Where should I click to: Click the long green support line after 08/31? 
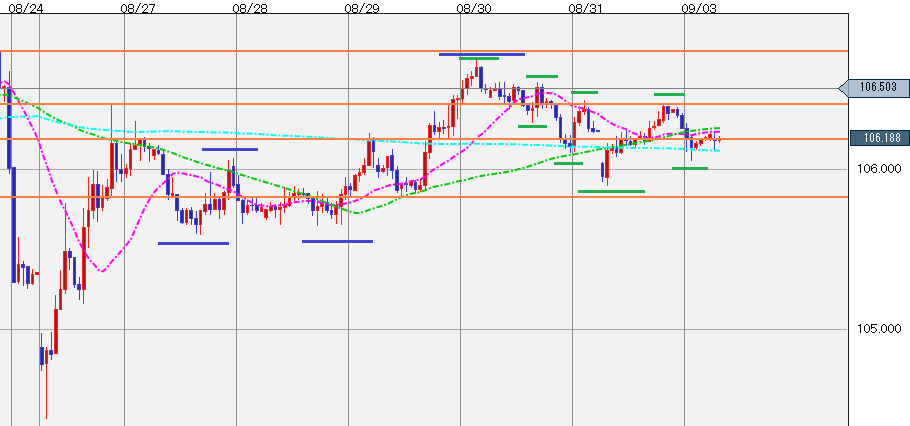click(611, 191)
